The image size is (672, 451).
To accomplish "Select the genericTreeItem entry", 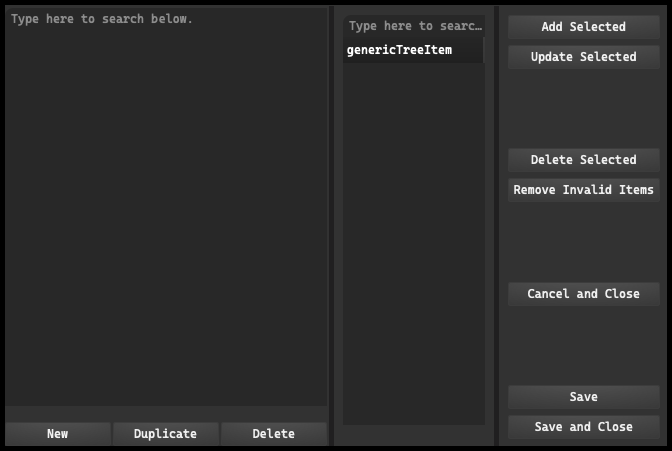I will click(413, 50).
